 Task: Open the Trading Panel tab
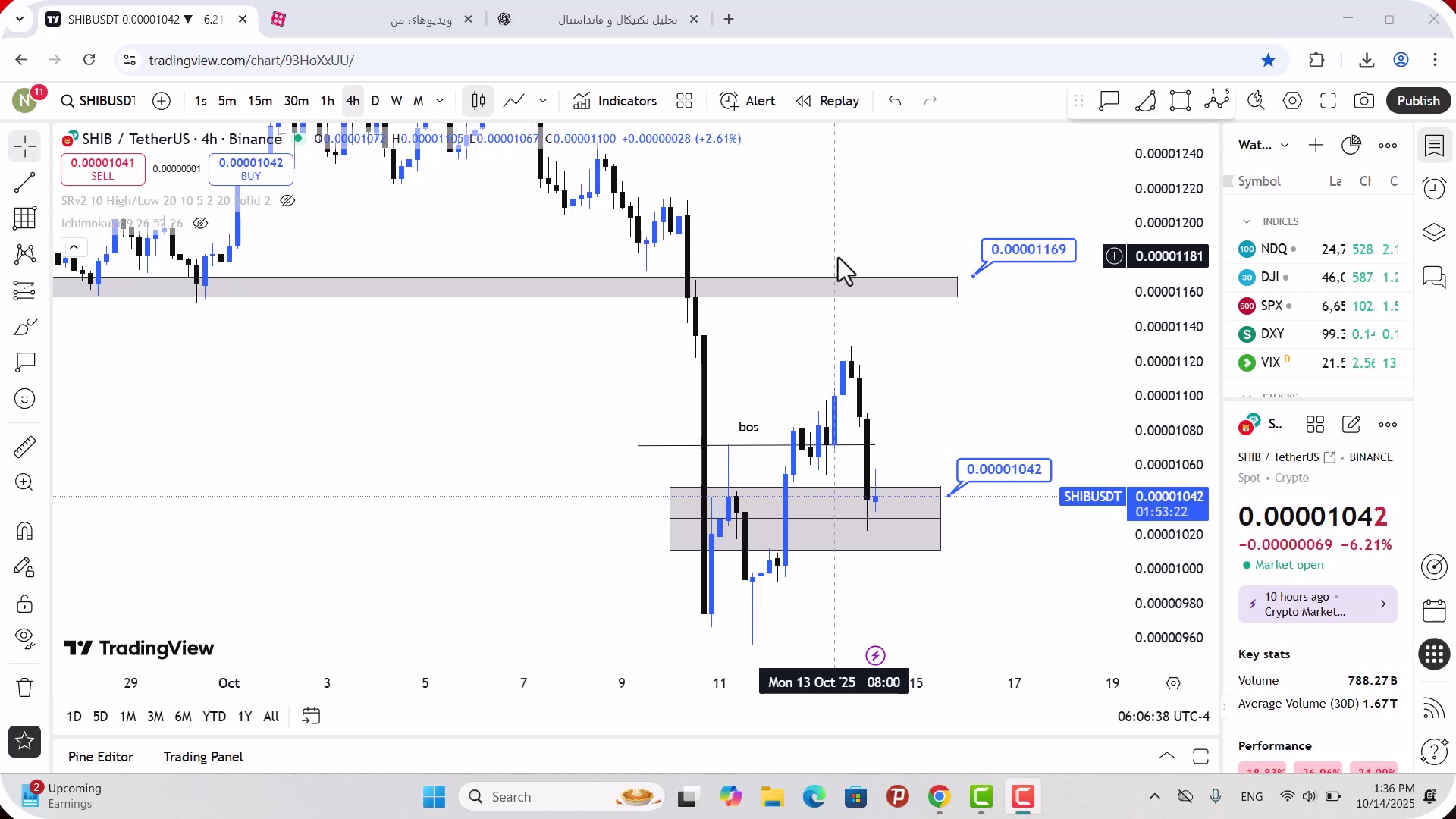click(203, 757)
